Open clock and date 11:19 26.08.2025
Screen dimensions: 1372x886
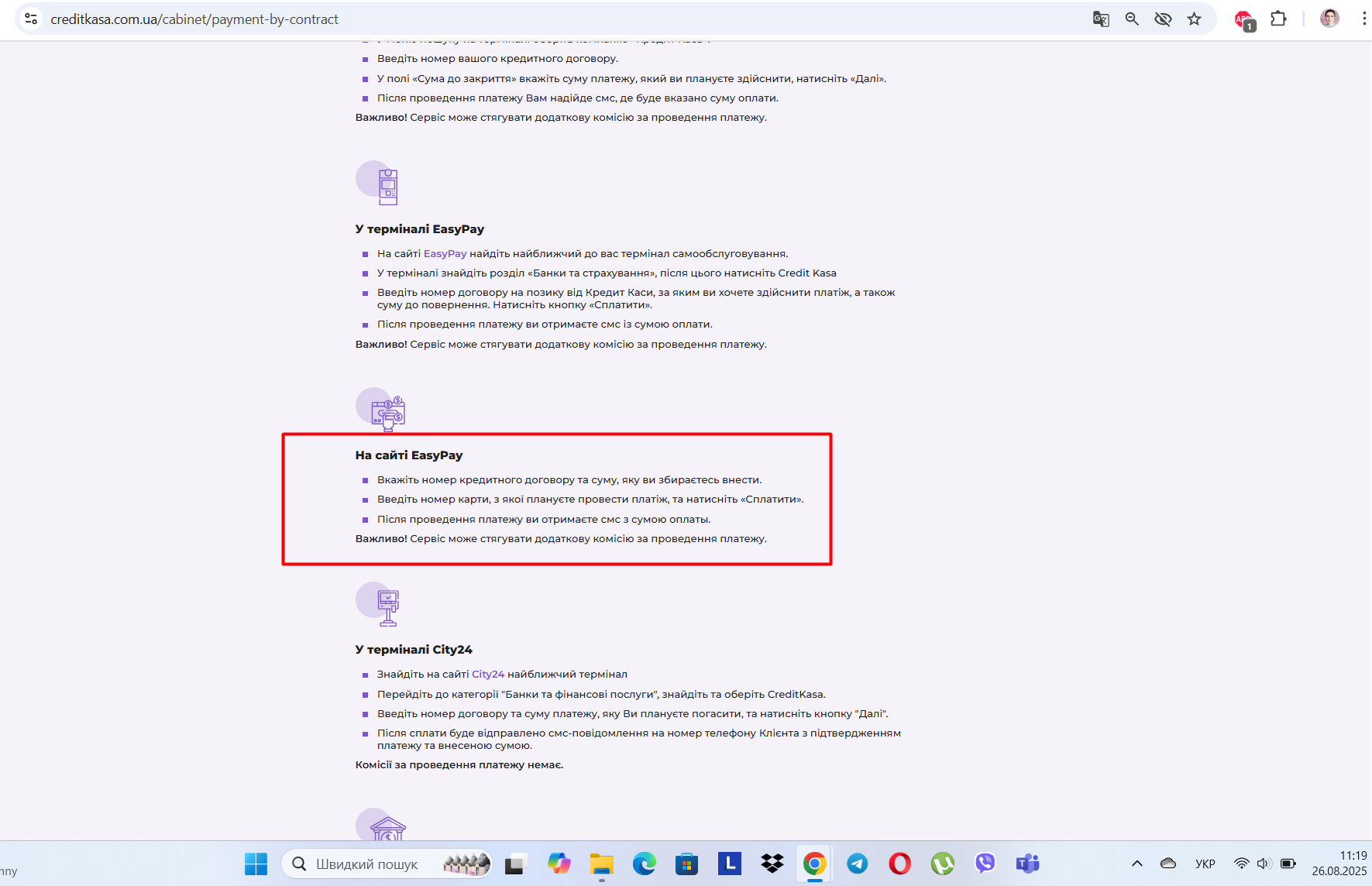(1339, 864)
